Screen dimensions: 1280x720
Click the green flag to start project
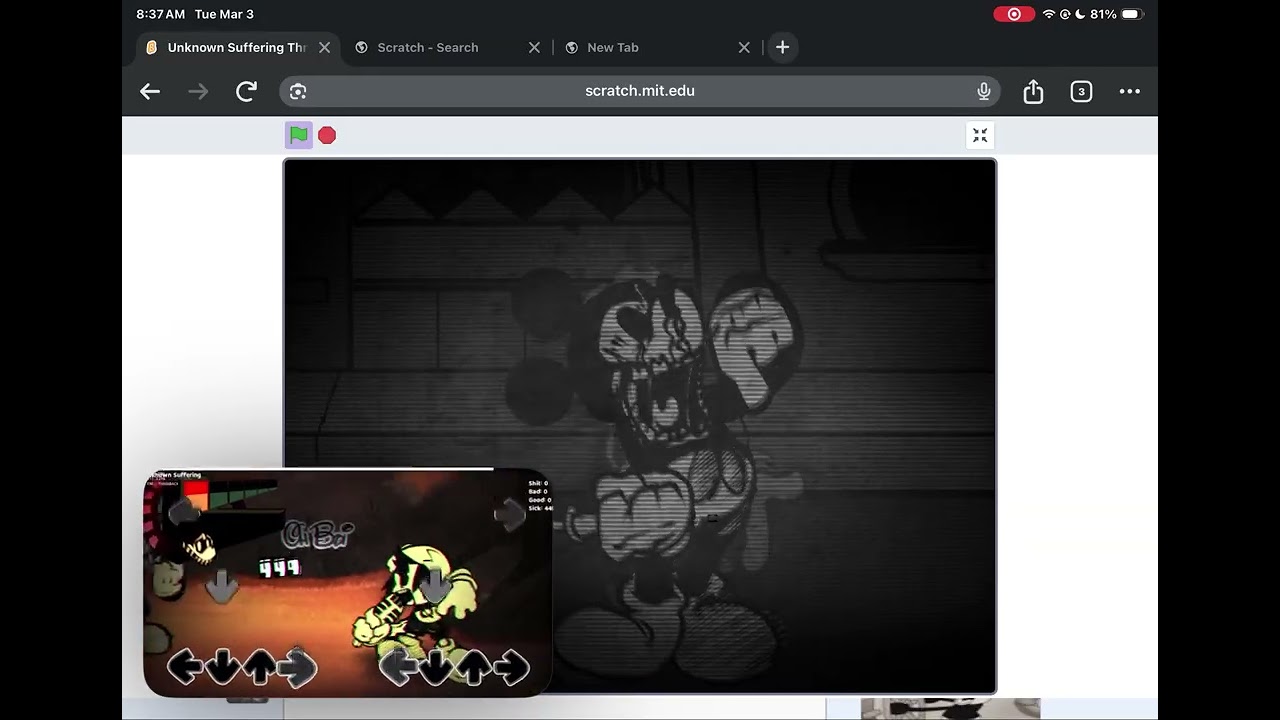299,135
